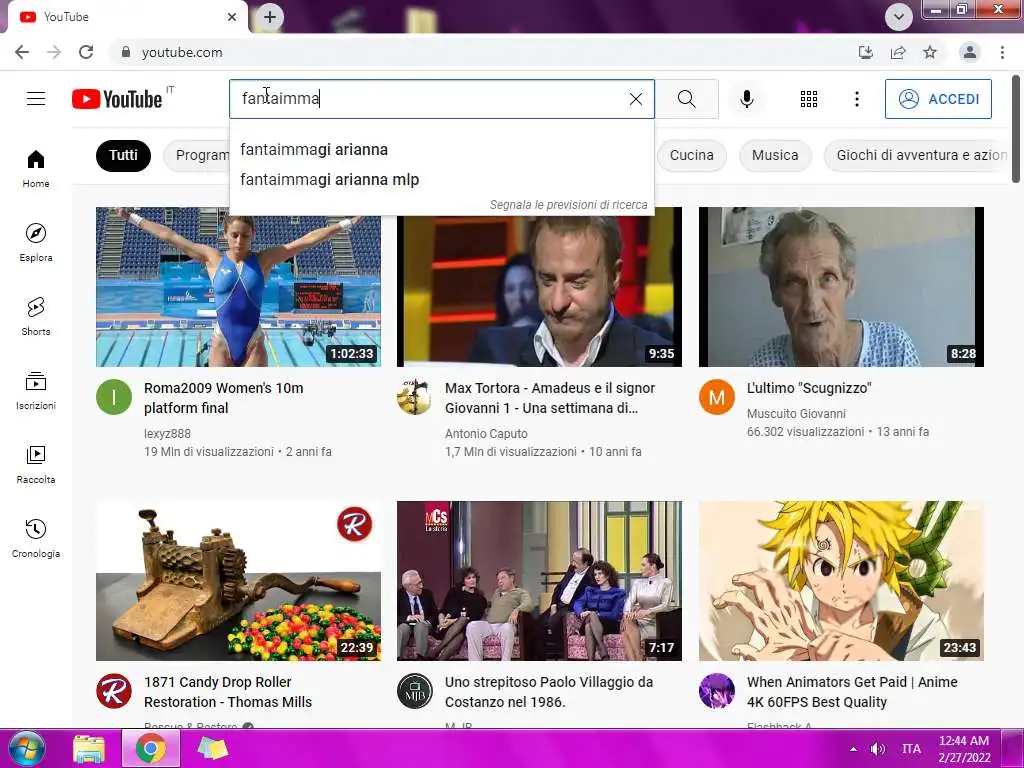Open Chrome's three-dot menu

pyautogui.click(x=1002, y=52)
